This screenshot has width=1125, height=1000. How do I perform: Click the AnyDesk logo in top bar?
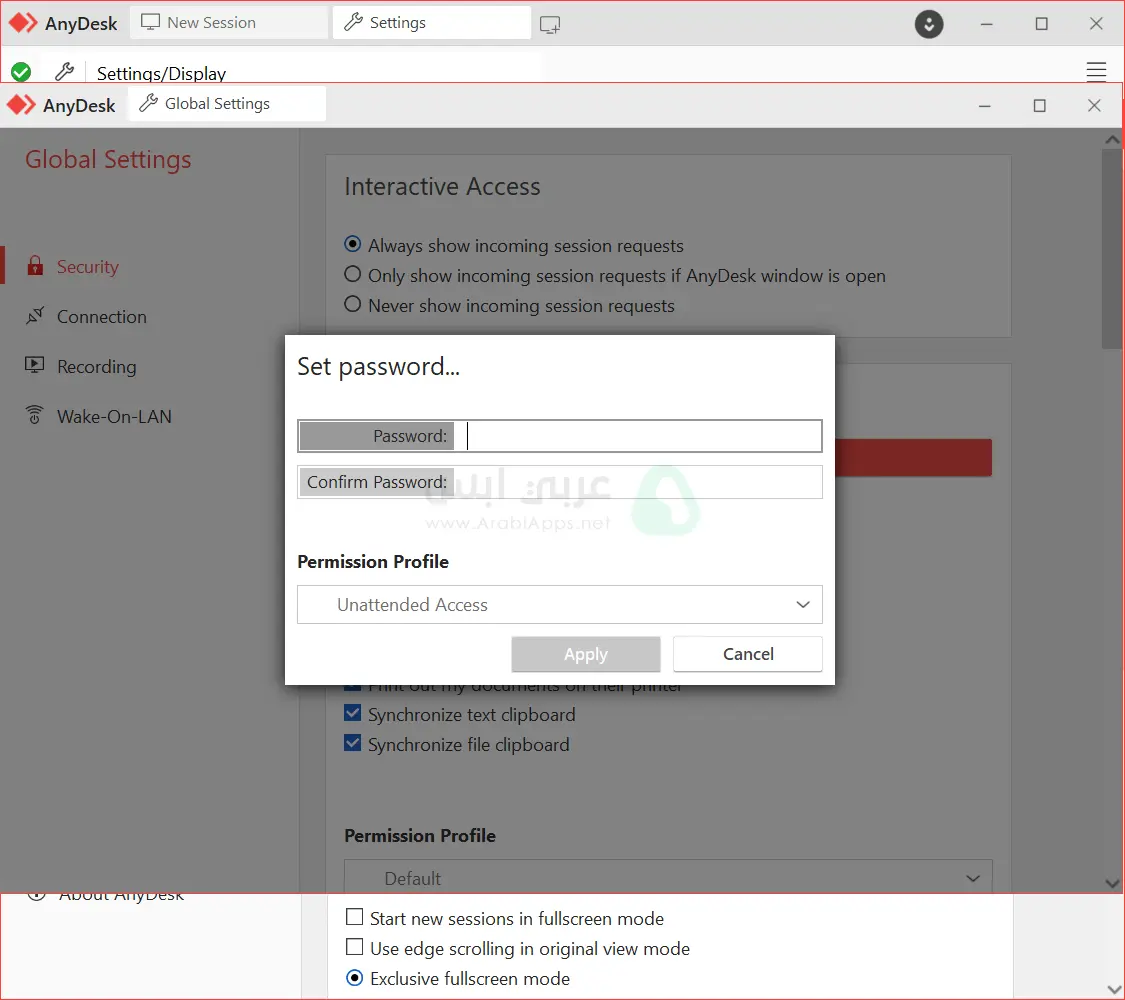23,23
